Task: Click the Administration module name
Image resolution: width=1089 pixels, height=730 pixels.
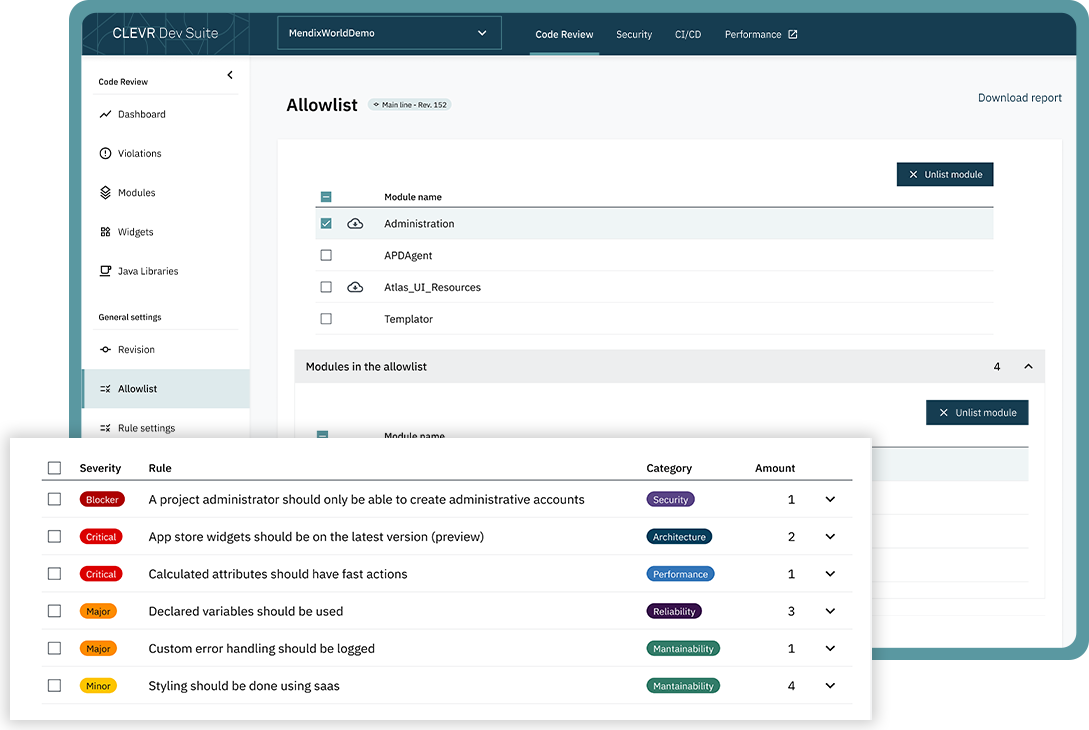Action: coord(419,224)
